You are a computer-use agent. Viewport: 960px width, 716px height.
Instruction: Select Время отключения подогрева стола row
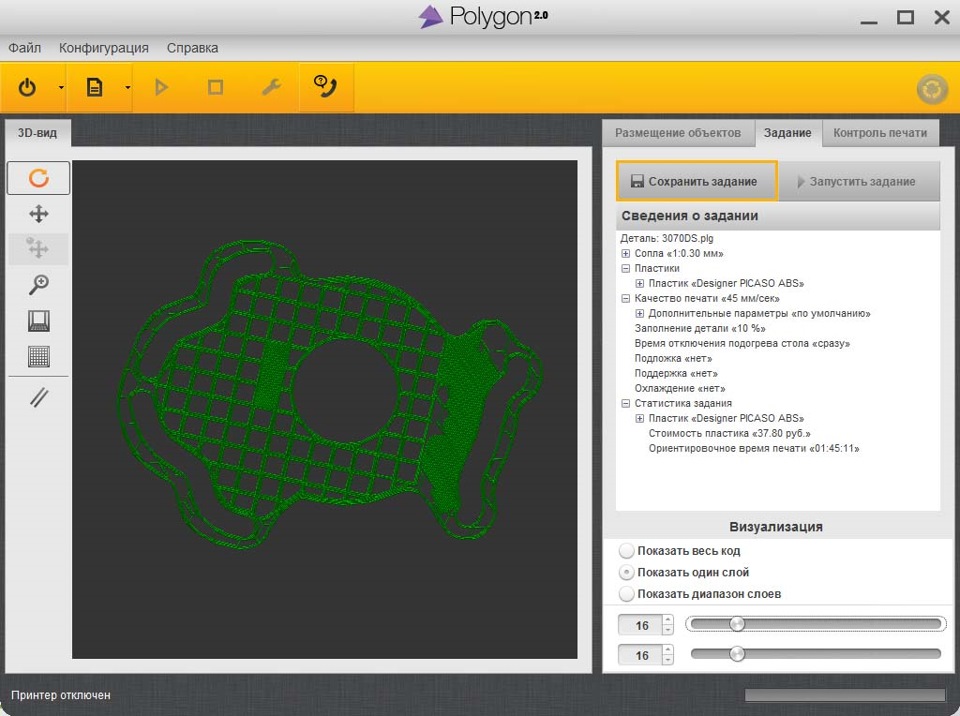[x=742, y=343]
